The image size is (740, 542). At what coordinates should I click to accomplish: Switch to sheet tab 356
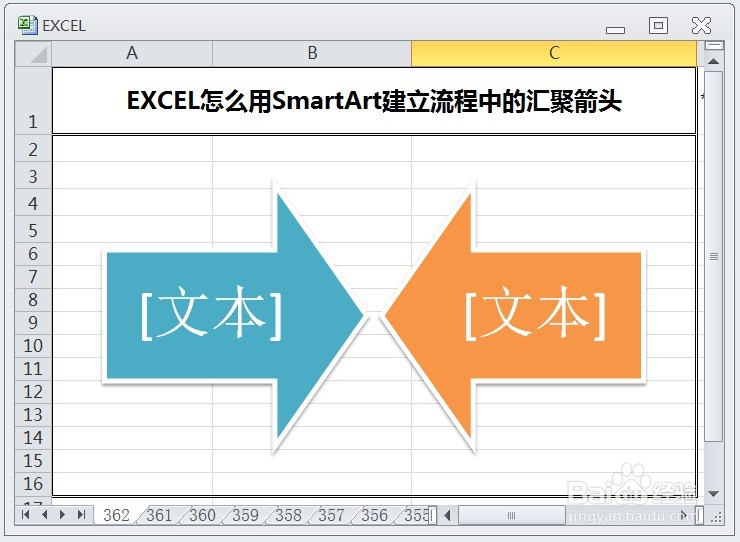[374, 515]
